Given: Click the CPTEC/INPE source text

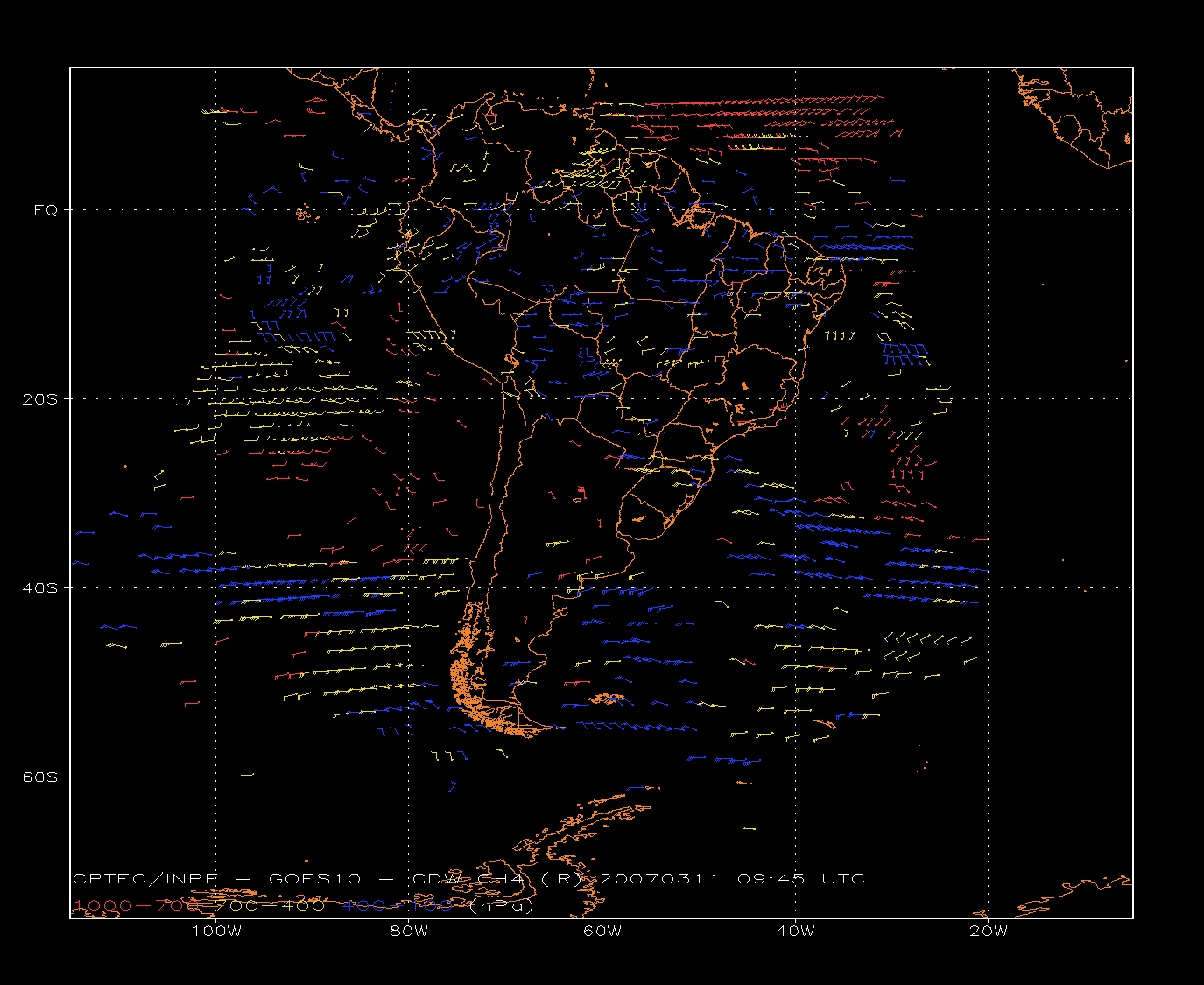Looking at the screenshot, I should coord(146,878).
